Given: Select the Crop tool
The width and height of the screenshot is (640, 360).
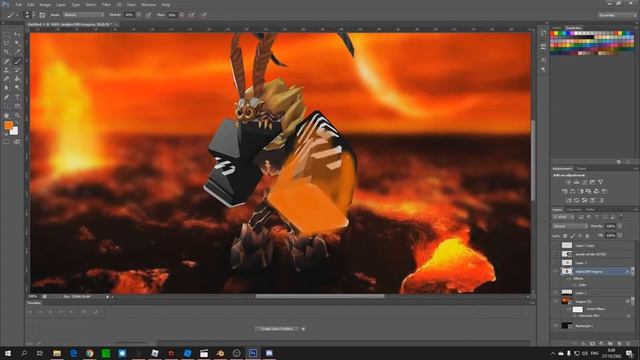Looking at the screenshot, I should pos(7,52).
